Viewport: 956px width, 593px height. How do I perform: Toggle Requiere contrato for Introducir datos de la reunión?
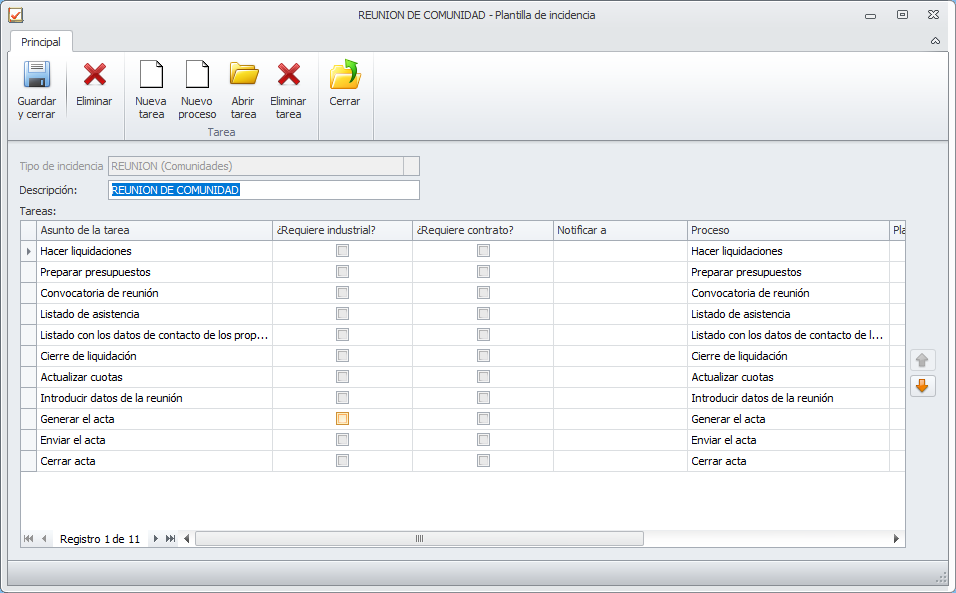click(483, 398)
